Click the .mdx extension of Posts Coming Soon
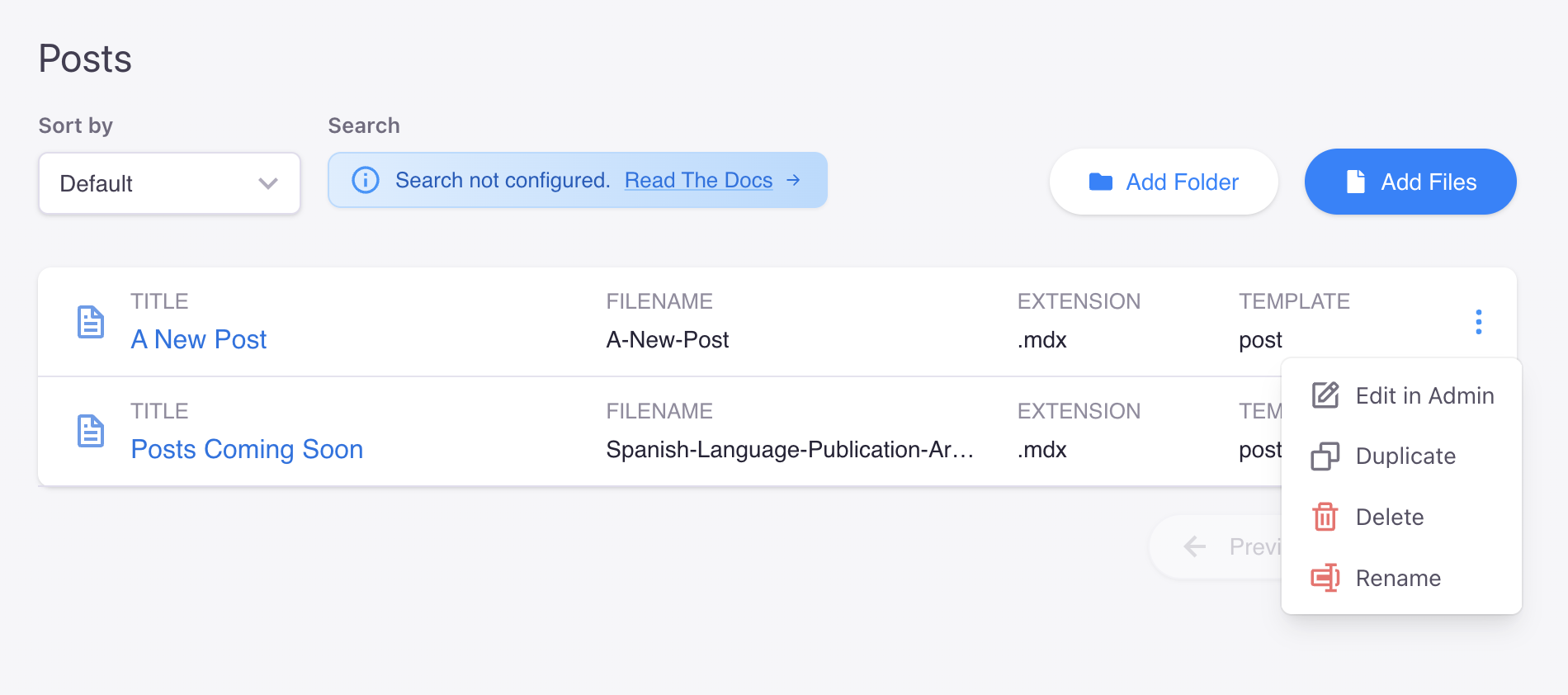Screen dimensions: 1568x695 (x=1042, y=449)
